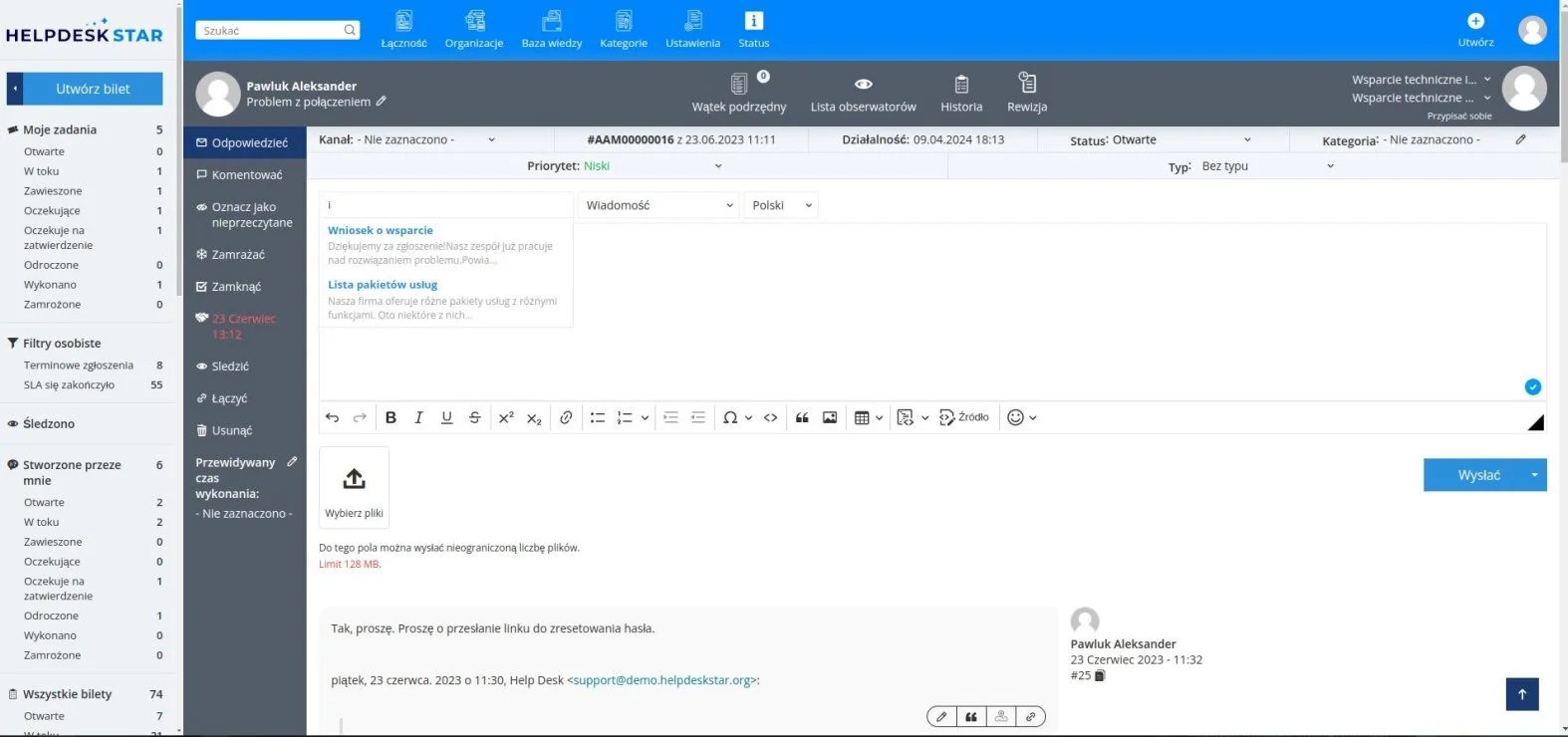Change Priorytet Niski dropdown

(653, 166)
